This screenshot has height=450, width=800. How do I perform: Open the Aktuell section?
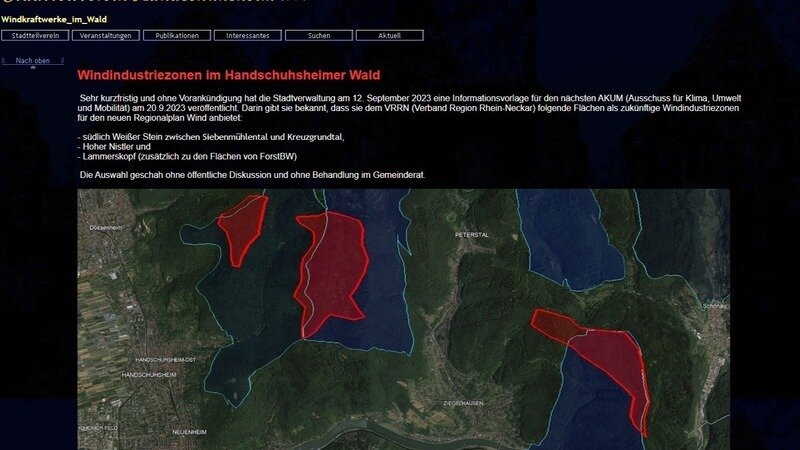click(390, 35)
